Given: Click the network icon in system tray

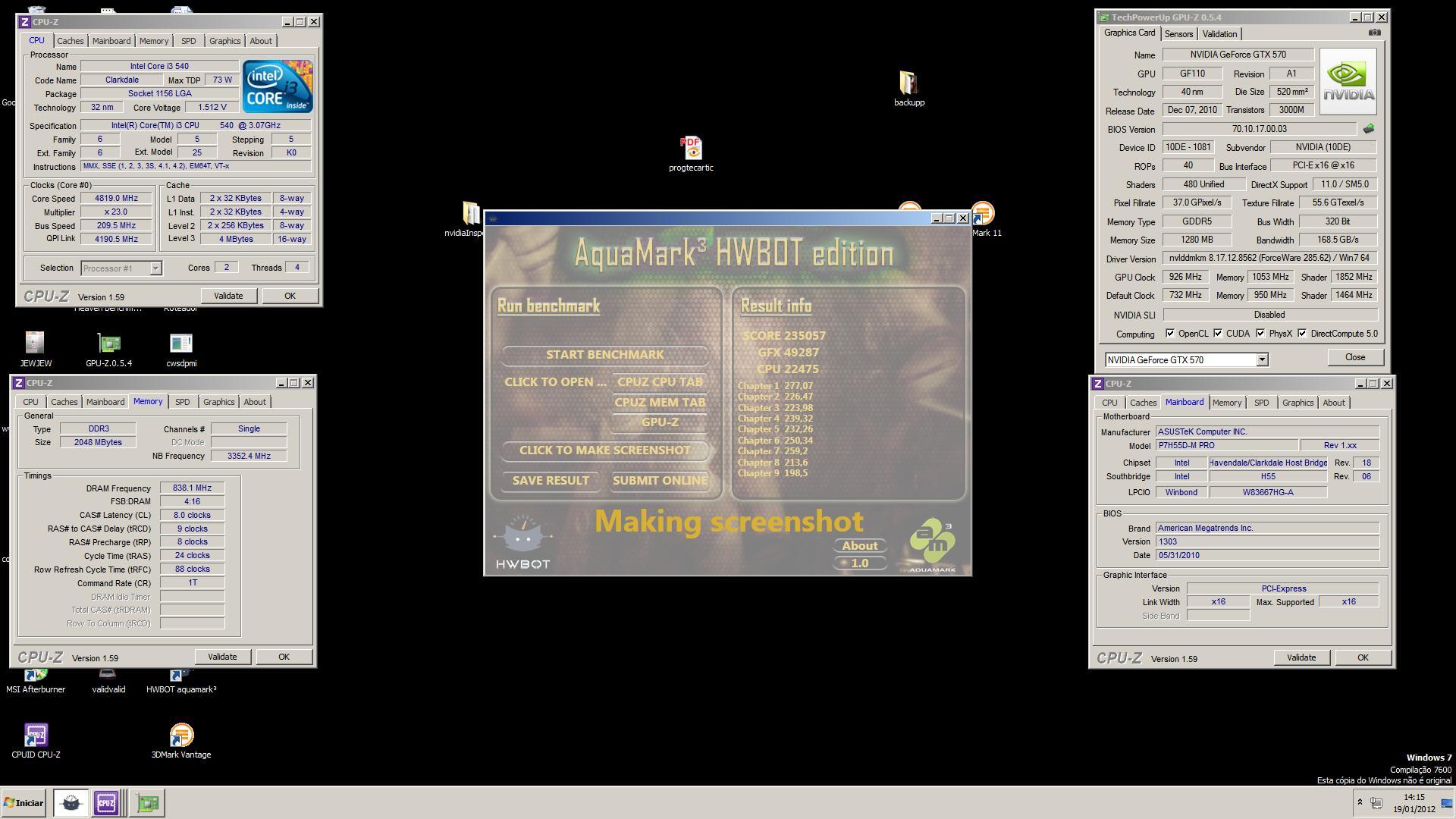Looking at the screenshot, I should (x=1376, y=802).
